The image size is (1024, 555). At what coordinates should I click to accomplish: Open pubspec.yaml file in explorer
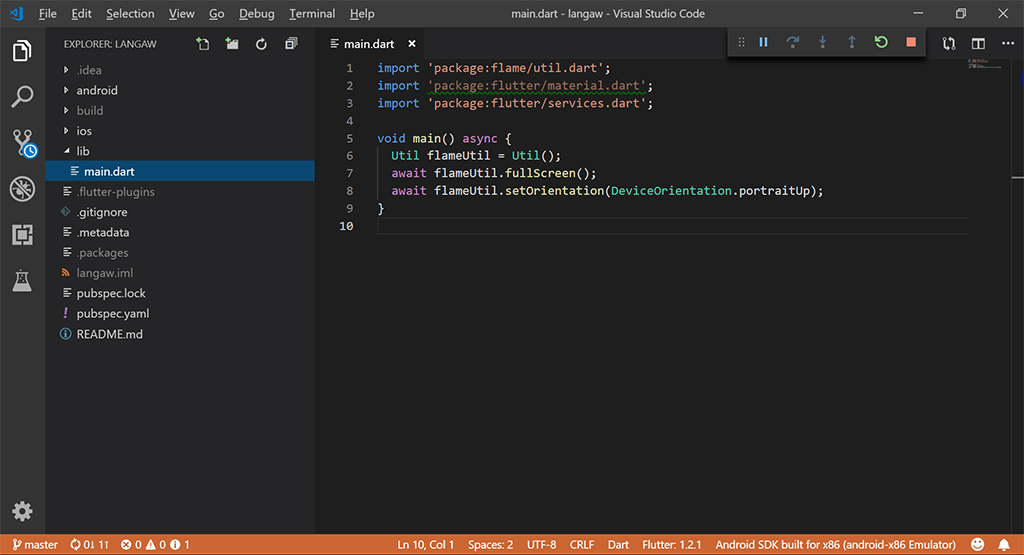(x=112, y=313)
